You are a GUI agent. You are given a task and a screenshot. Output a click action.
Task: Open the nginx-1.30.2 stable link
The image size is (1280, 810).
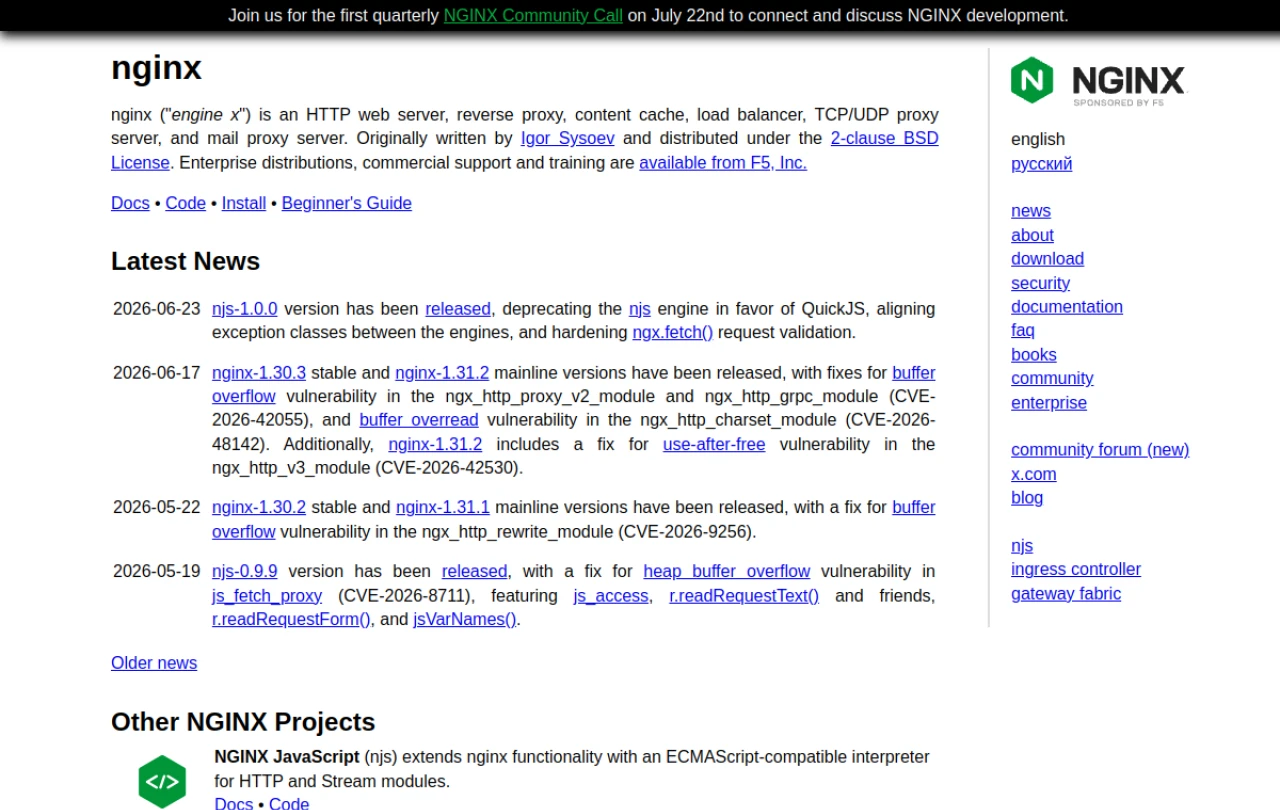259,507
